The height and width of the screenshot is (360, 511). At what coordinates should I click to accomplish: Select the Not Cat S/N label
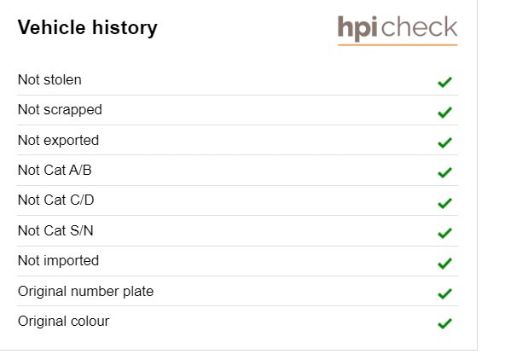(56, 231)
